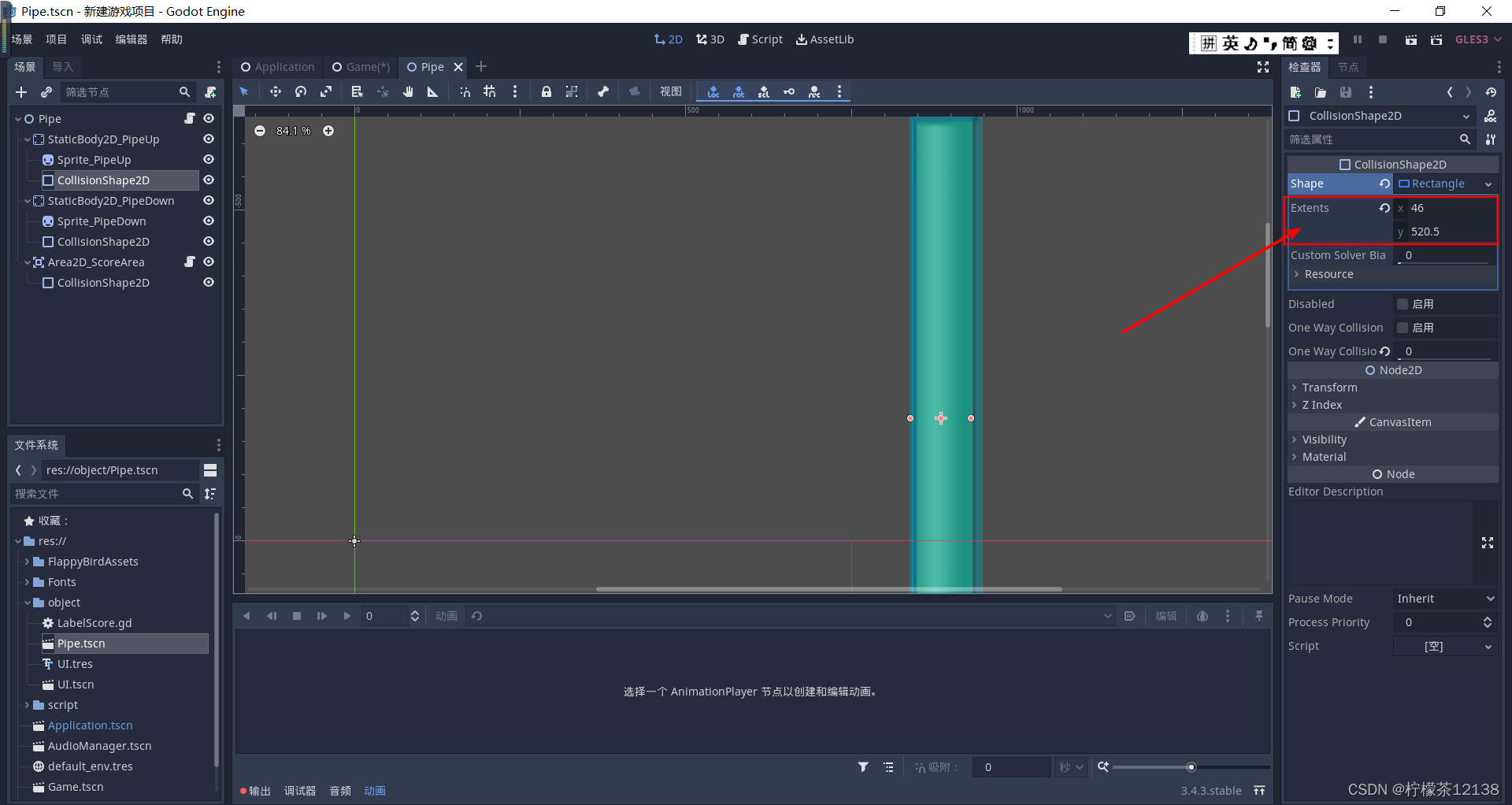
Task: Select the Pan Mode hand tool
Action: 408,92
